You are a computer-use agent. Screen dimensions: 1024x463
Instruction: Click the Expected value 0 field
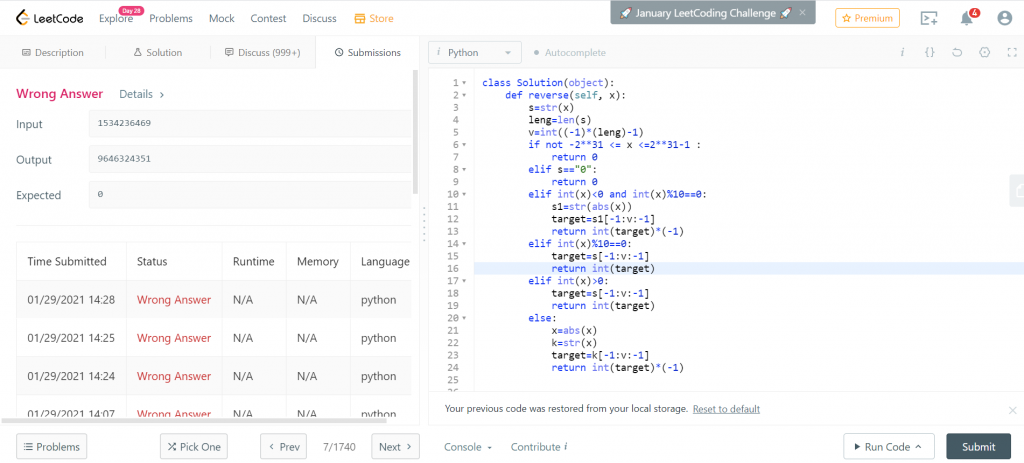(x=250, y=195)
